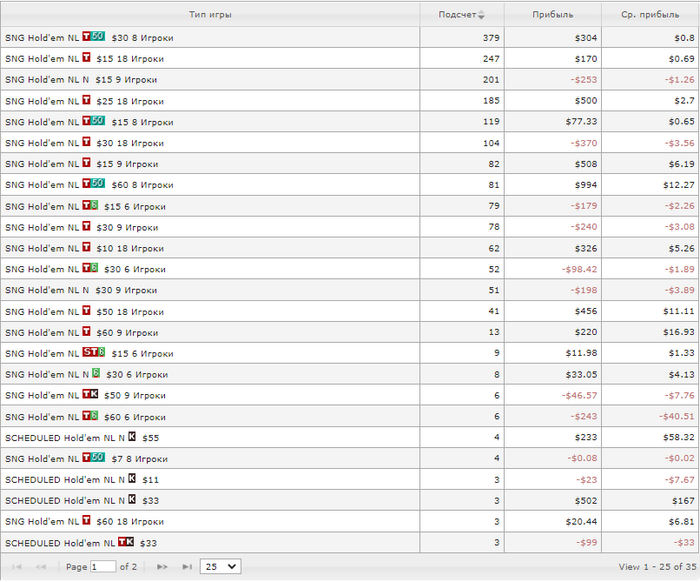This screenshot has width=700, height=582.
Task: Click the ST icon in $15 6 Игроки row
Action: (90, 352)
